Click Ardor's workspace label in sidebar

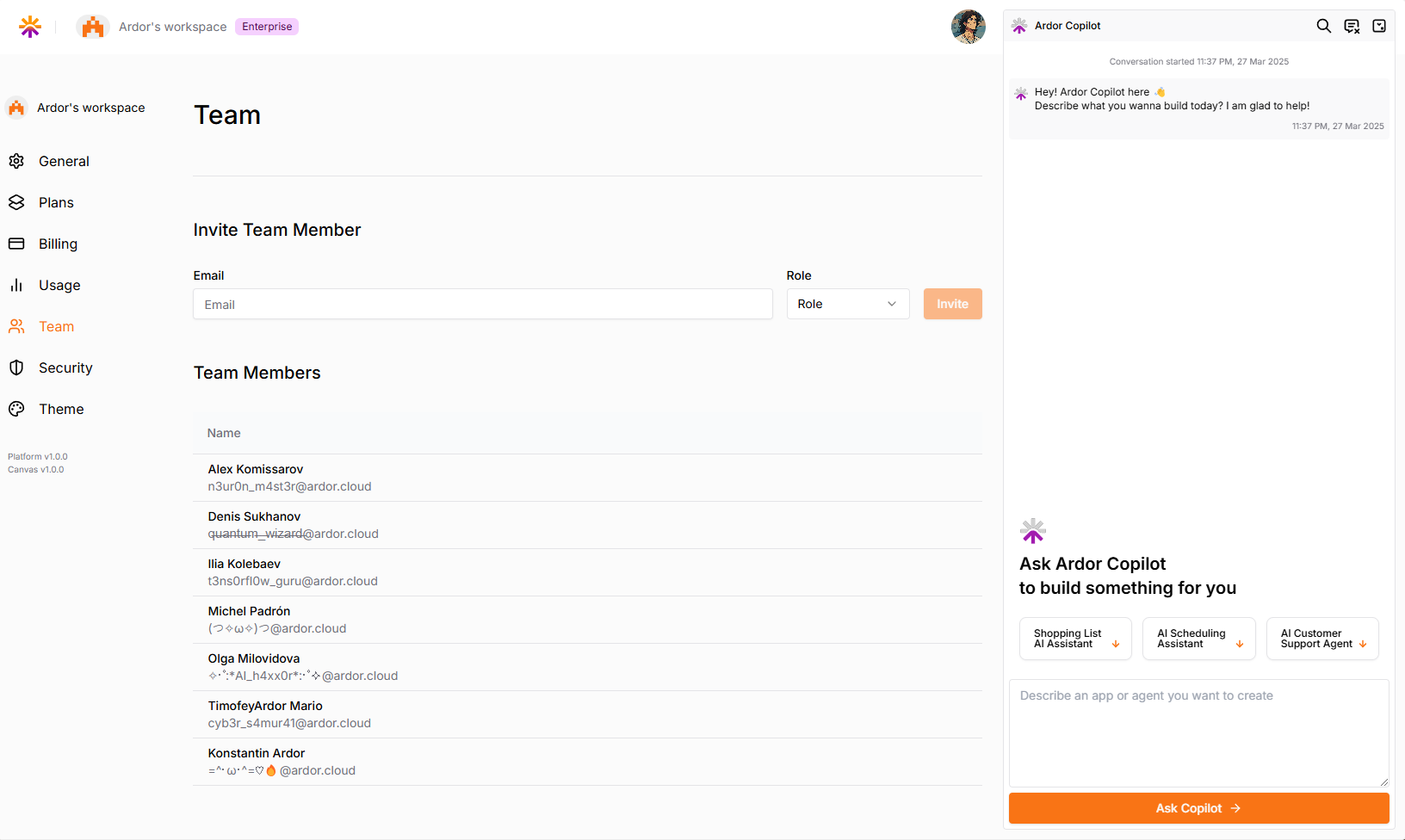91,108
